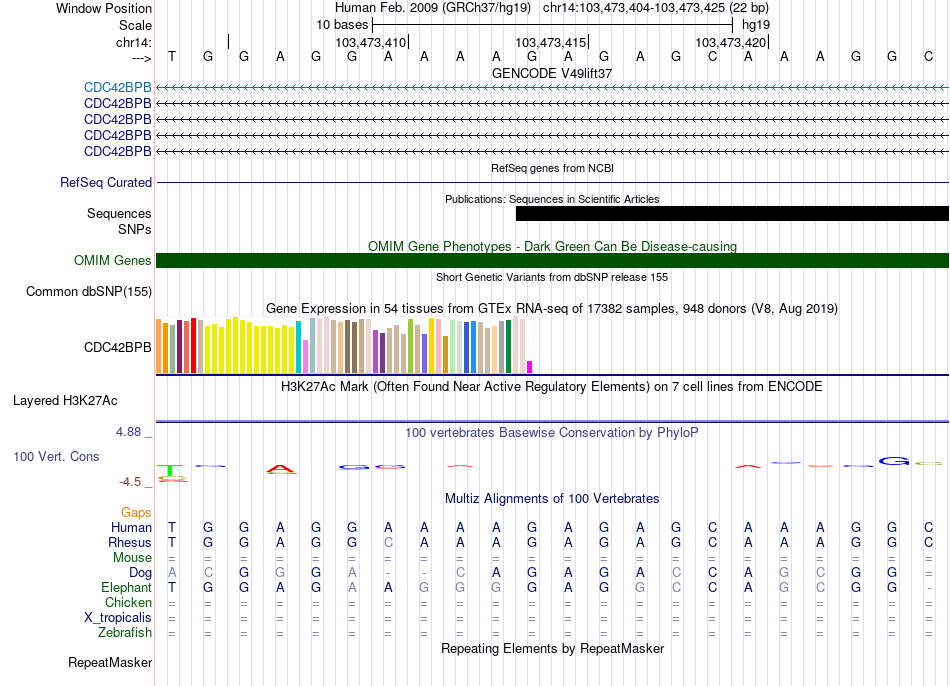Select the 'Dog' alignment row label
The image size is (950, 686).
pos(140,573)
